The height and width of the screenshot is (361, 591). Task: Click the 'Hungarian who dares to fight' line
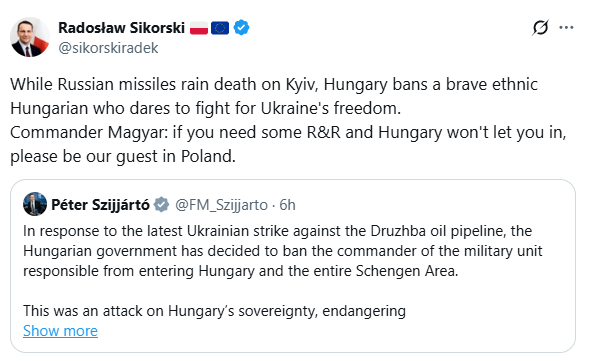pyautogui.click(x=205, y=108)
